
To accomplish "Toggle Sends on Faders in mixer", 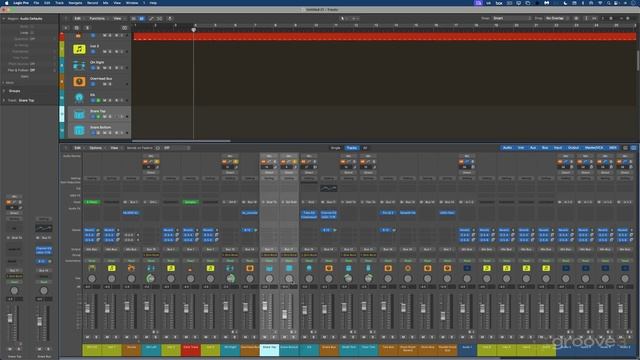I will point(158,148).
